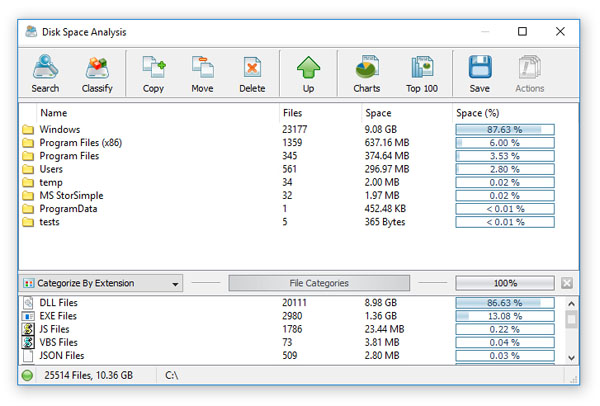This screenshot has height=406, width=600.
Task: Maximize the Disk Space Analysis window
Action: 522,31
